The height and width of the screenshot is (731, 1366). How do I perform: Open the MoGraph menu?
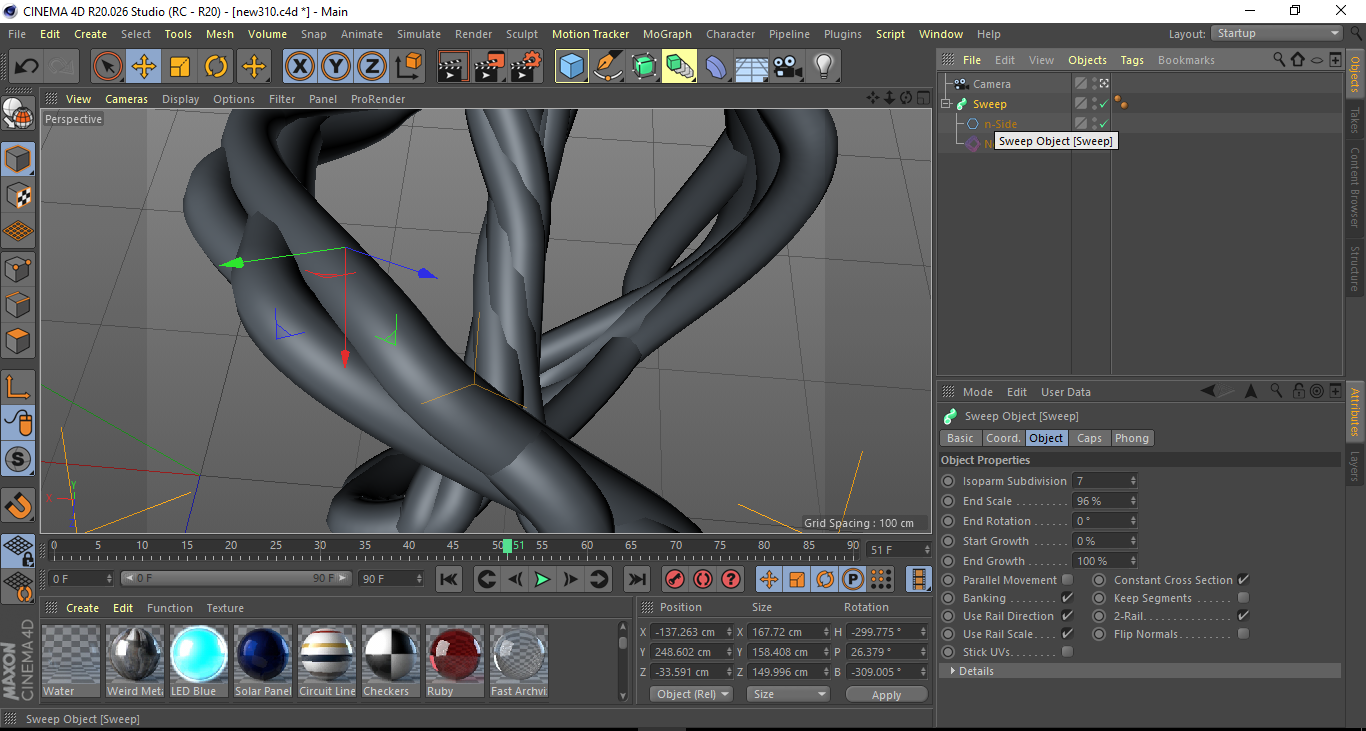(x=667, y=34)
